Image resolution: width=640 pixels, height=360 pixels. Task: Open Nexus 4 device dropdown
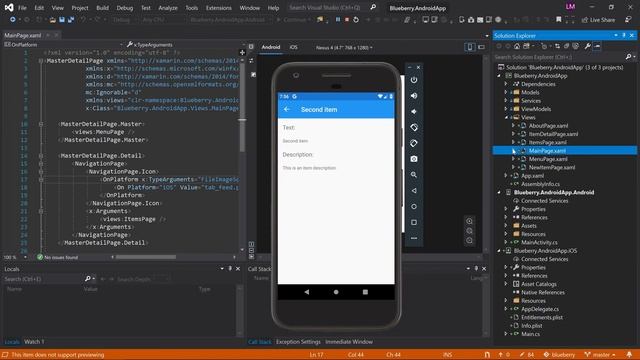point(344,47)
